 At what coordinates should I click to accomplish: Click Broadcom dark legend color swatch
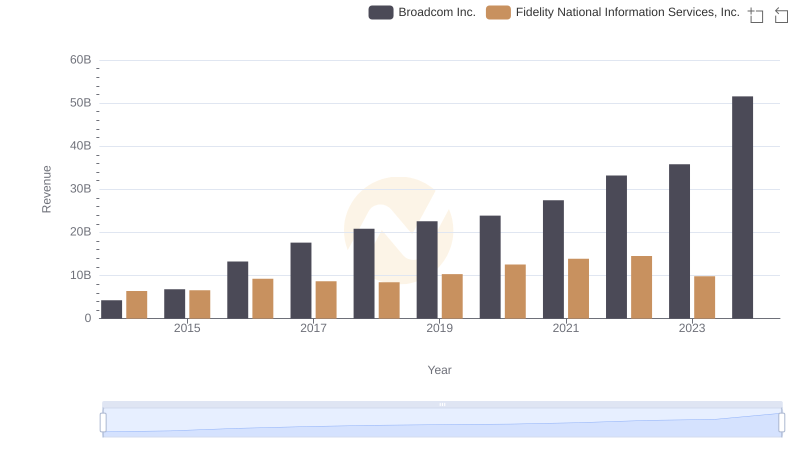coord(381,12)
